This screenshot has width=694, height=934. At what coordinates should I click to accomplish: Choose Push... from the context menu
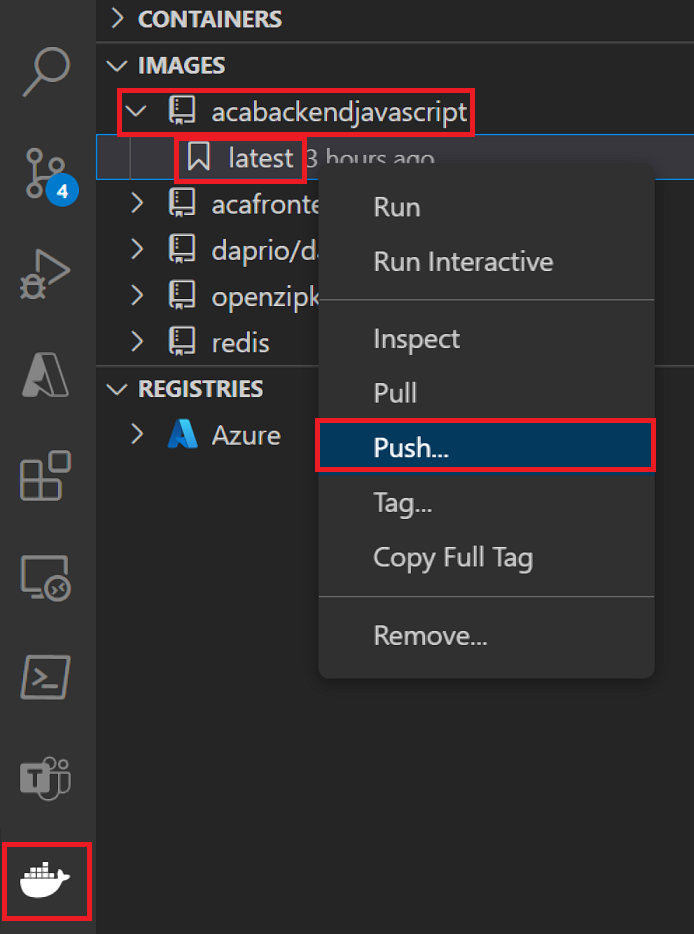[411, 447]
